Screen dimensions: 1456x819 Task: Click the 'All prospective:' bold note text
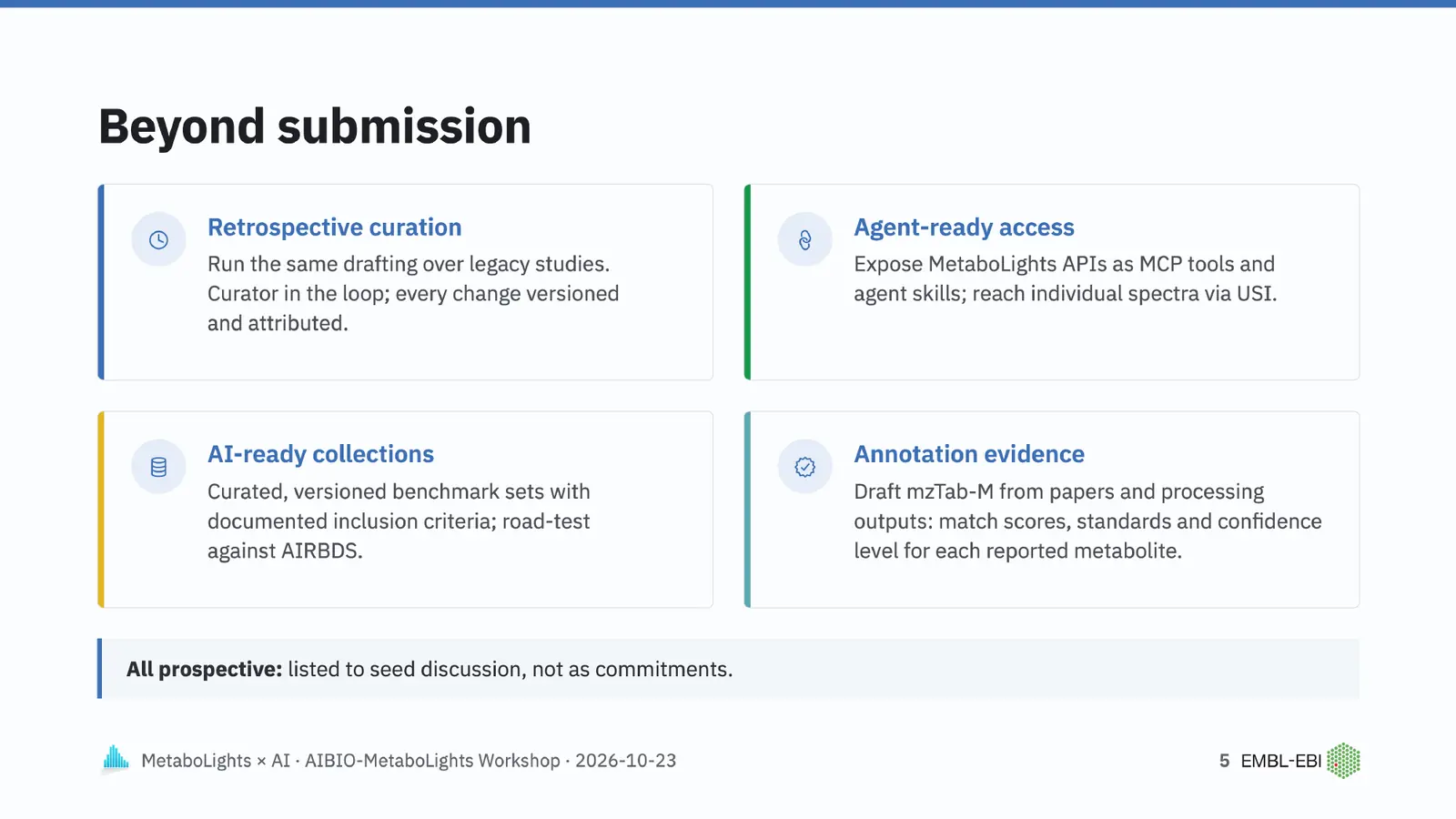tap(204, 669)
